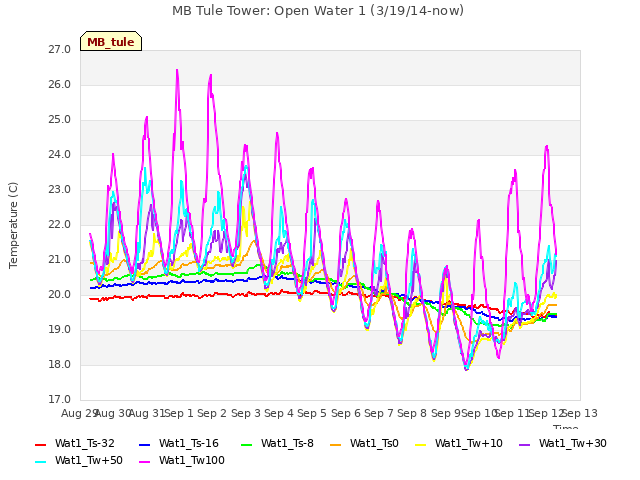Click the 21.0 y-axis tick label
This screenshot has height=480, width=640.
pos(60,260)
